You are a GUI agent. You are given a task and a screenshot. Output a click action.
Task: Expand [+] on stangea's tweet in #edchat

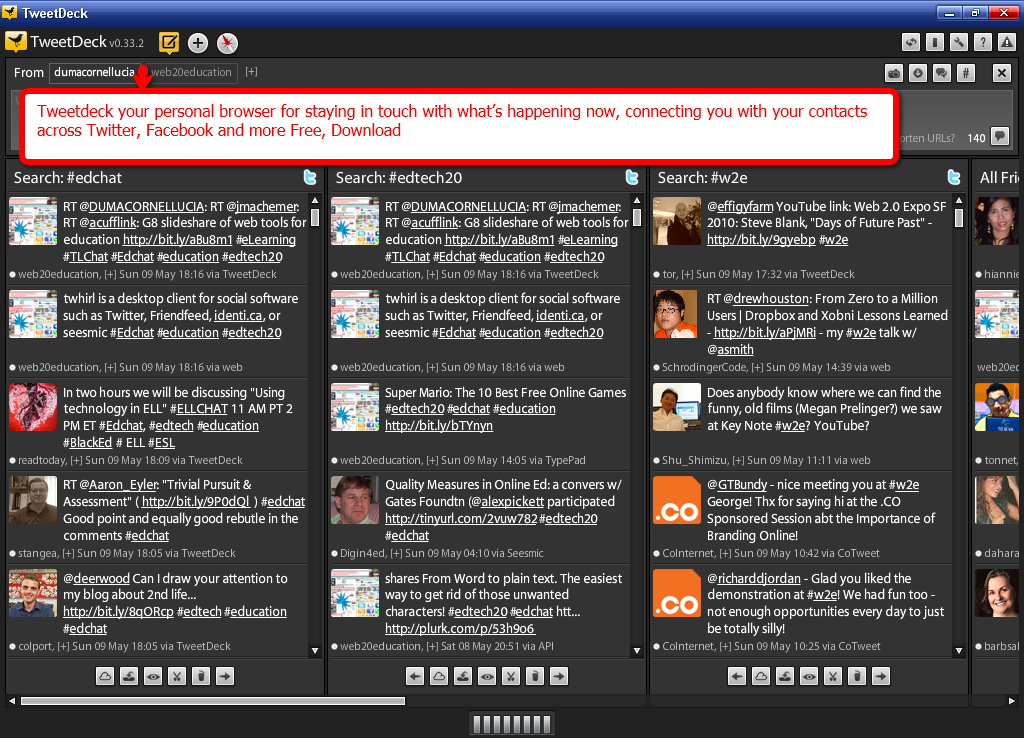[69, 553]
